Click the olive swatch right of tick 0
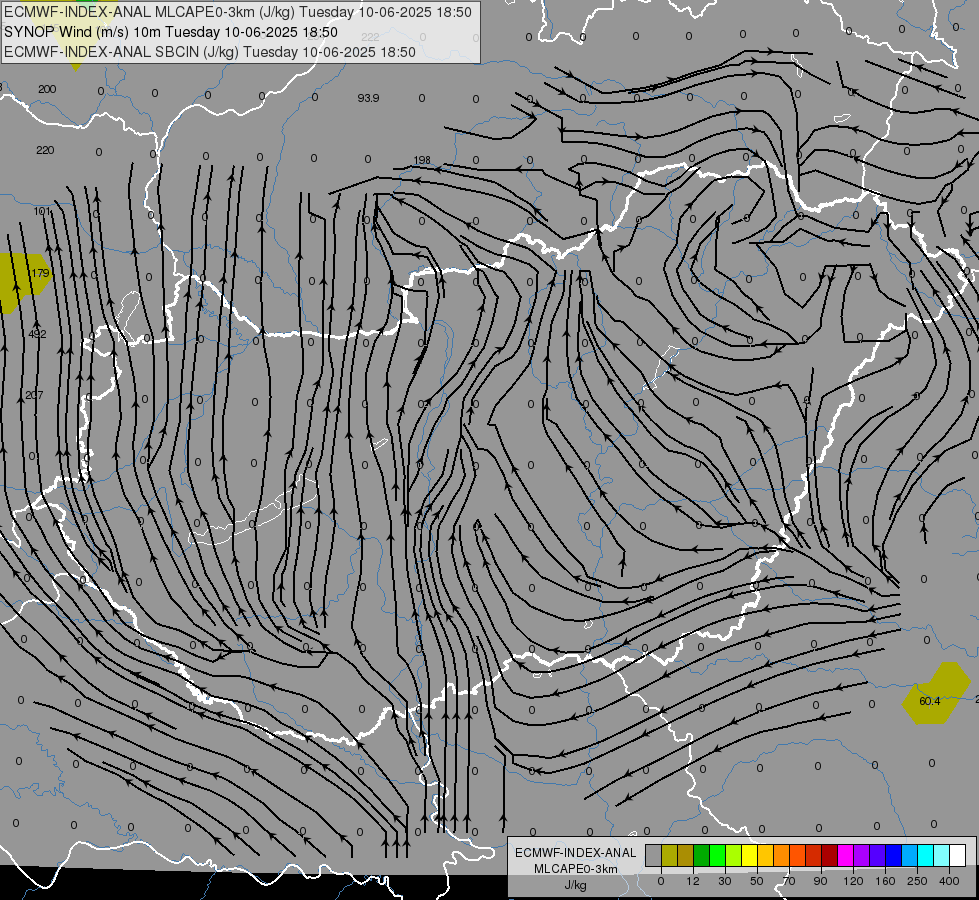 (x=669, y=856)
